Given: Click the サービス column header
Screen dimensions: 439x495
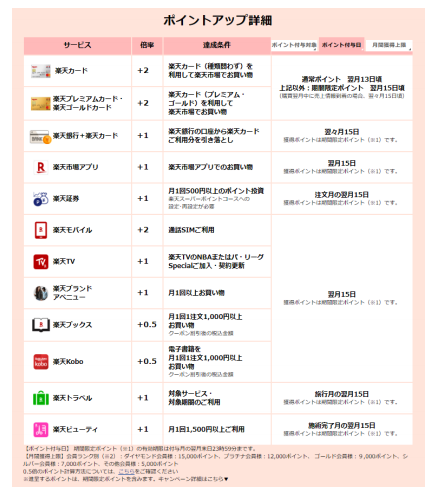Looking at the screenshot, I should point(77,45).
